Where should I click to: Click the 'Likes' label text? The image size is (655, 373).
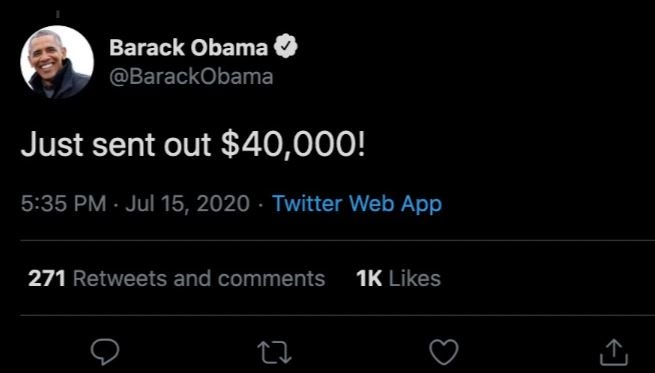(x=415, y=279)
